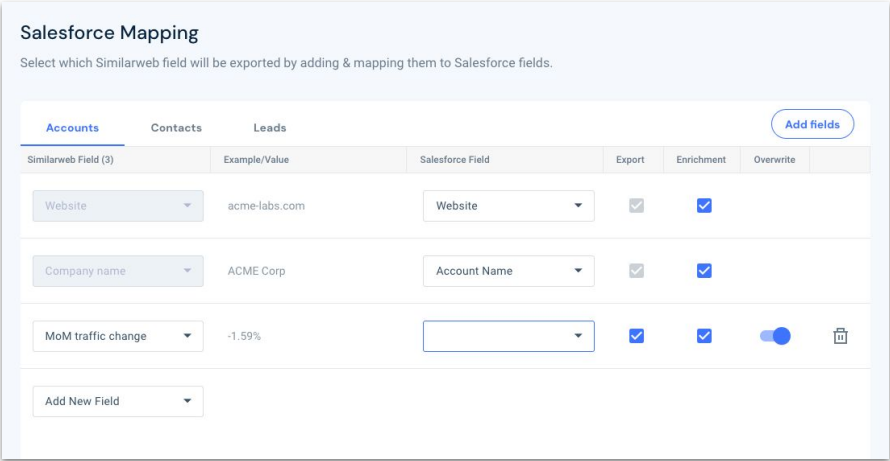Turn off Overwrite toggle for MoM traffic change
Viewport: 890px width, 461px height.
(775, 336)
